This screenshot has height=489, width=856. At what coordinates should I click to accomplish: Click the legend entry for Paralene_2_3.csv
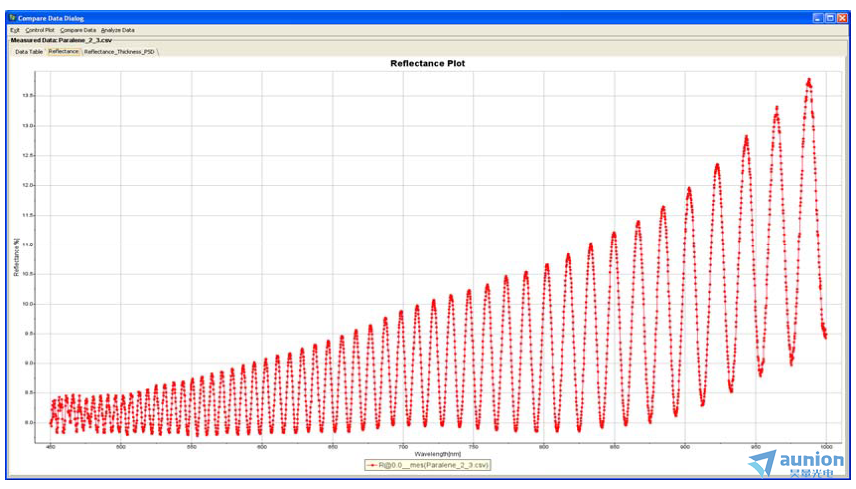click(428, 465)
